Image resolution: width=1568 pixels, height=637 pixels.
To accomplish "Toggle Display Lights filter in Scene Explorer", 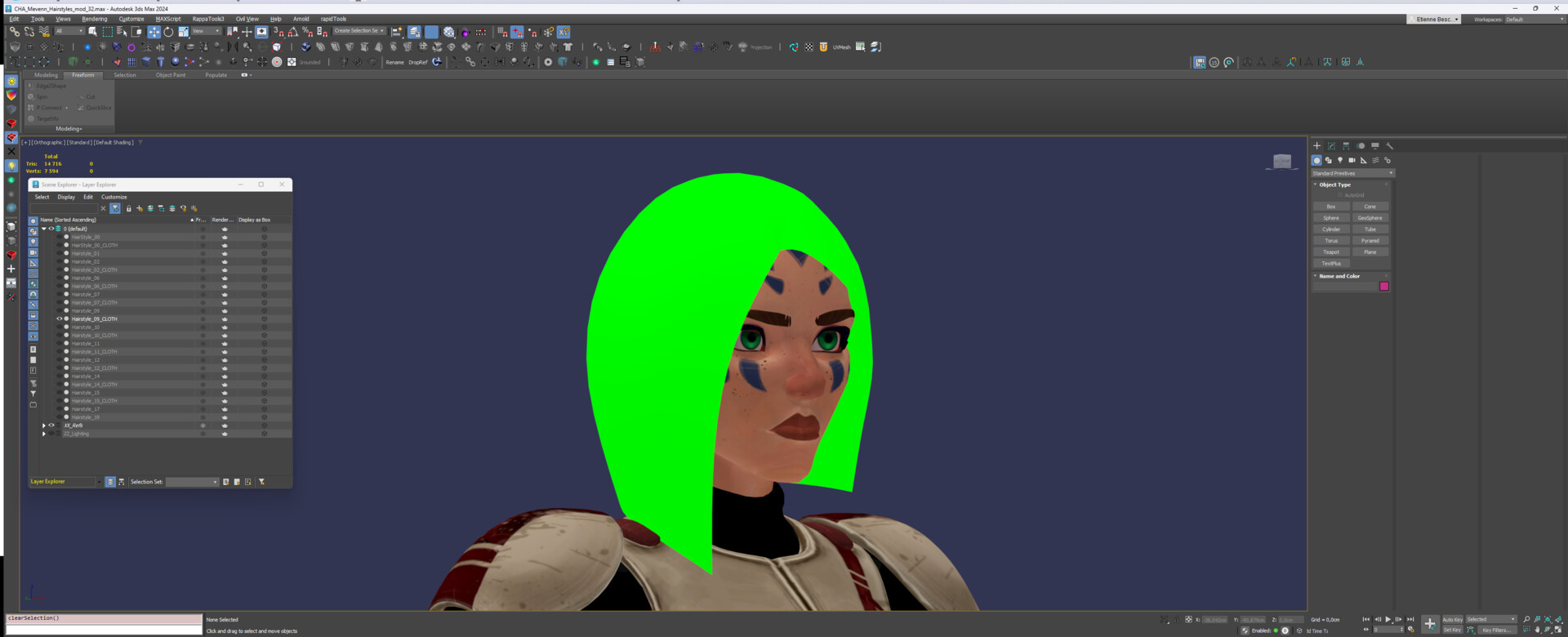I will 33,243.
